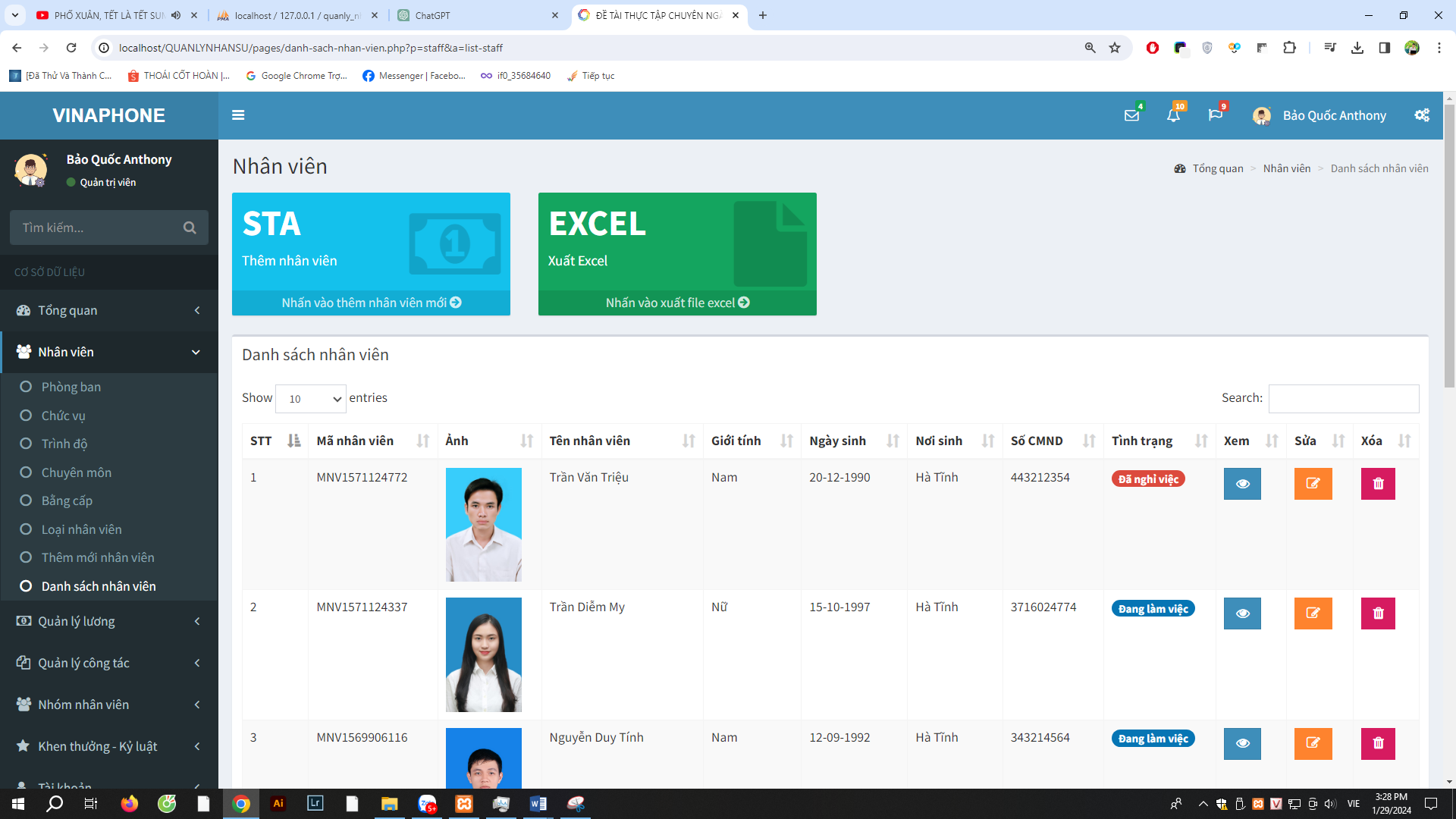Click the Edit icon for Trần Diễm My

(1312, 613)
